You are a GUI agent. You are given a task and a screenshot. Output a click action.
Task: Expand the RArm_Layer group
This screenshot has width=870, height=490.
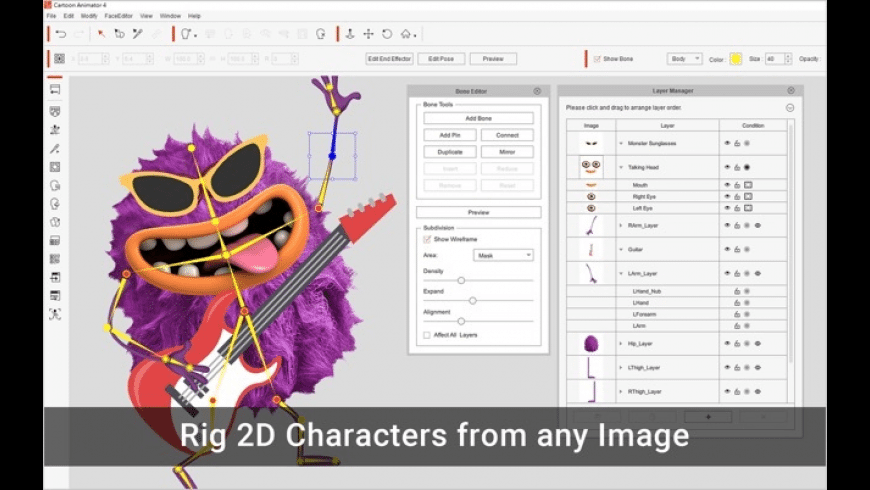[x=621, y=225]
